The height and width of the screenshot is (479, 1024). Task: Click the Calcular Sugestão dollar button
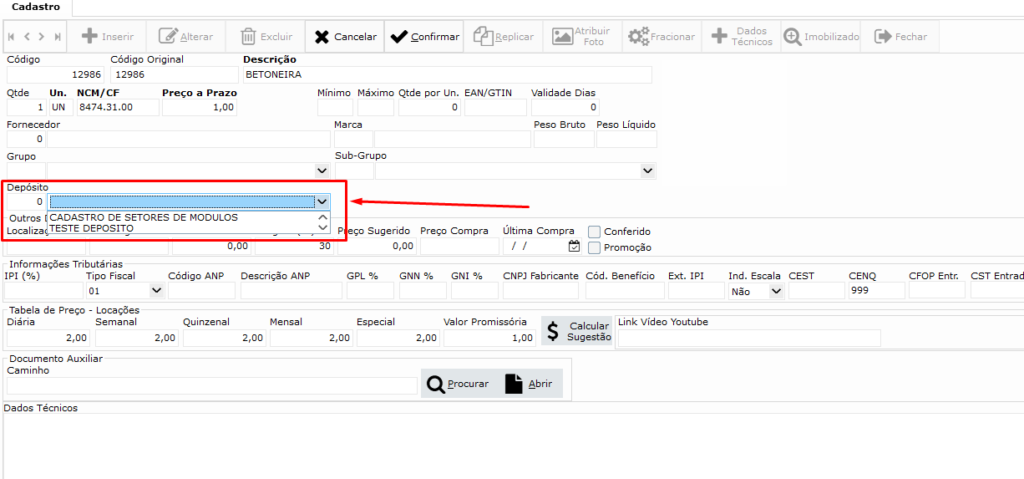575,332
